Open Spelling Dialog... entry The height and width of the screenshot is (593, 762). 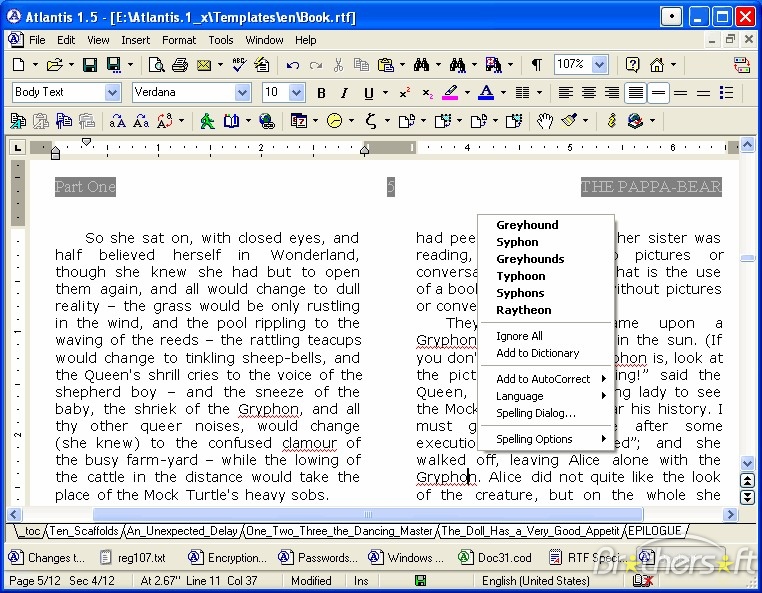point(547,413)
